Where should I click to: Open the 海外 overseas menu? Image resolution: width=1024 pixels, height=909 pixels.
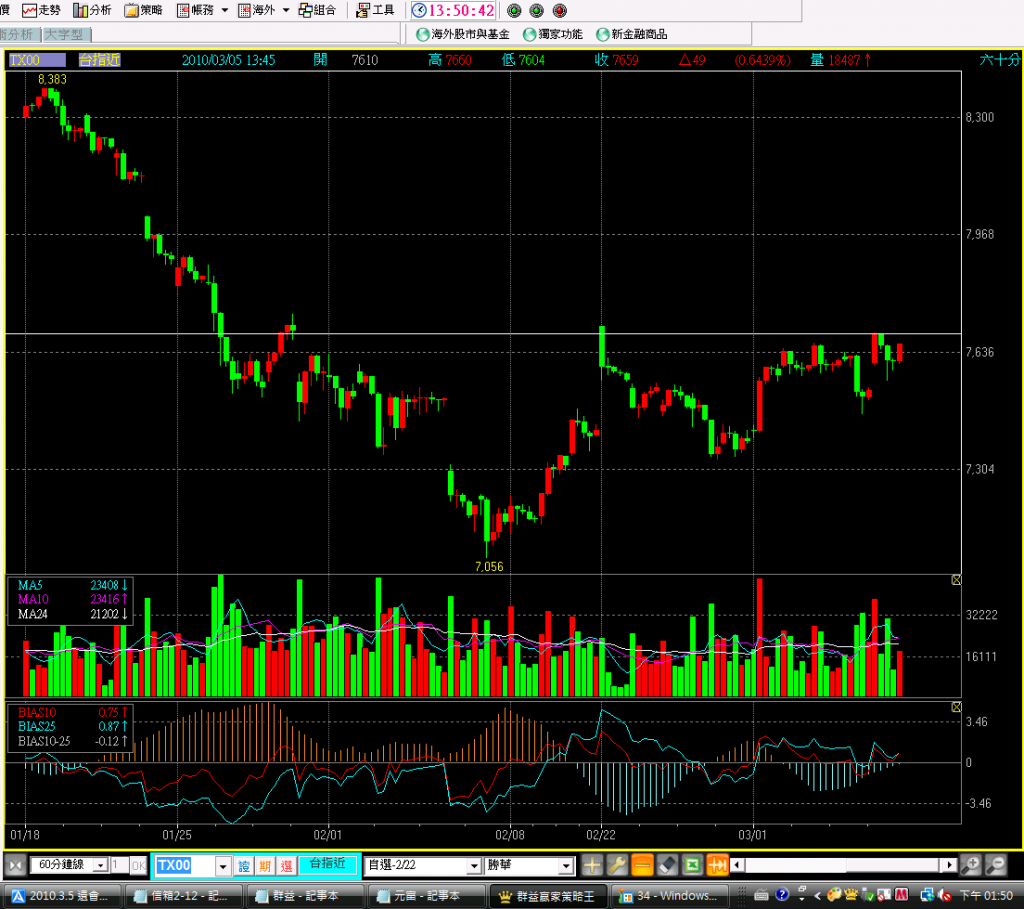pyautogui.click(x=256, y=10)
